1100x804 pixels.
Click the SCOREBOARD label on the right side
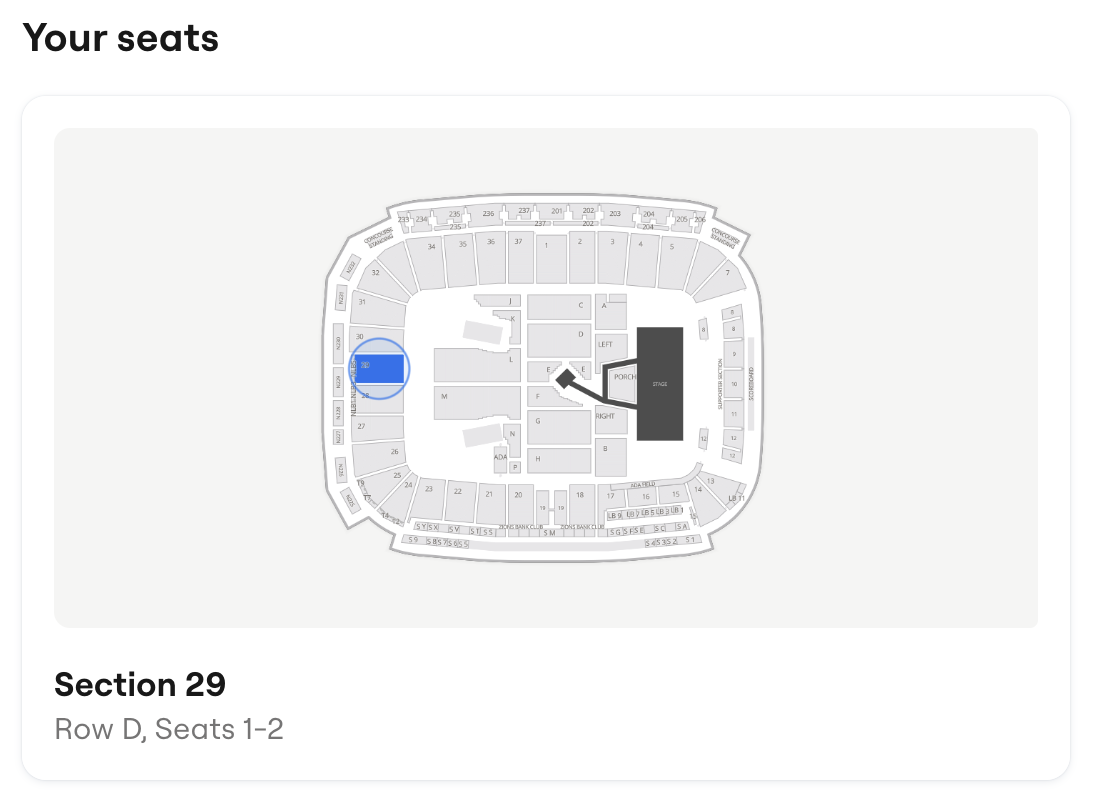pos(751,384)
